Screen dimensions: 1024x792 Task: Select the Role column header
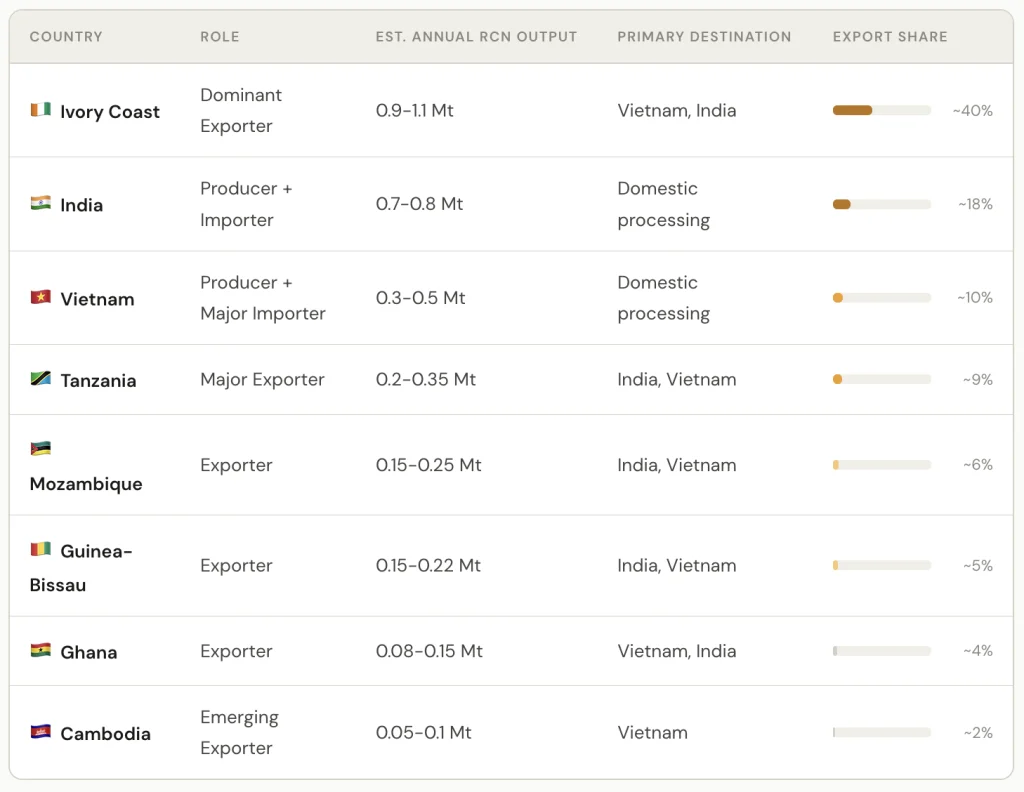click(x=219, y=37)
